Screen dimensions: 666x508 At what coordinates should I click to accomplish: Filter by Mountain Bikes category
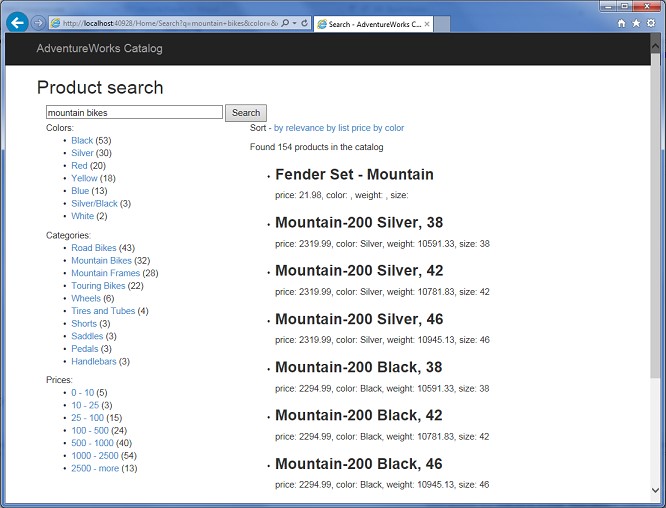point(102,261)
